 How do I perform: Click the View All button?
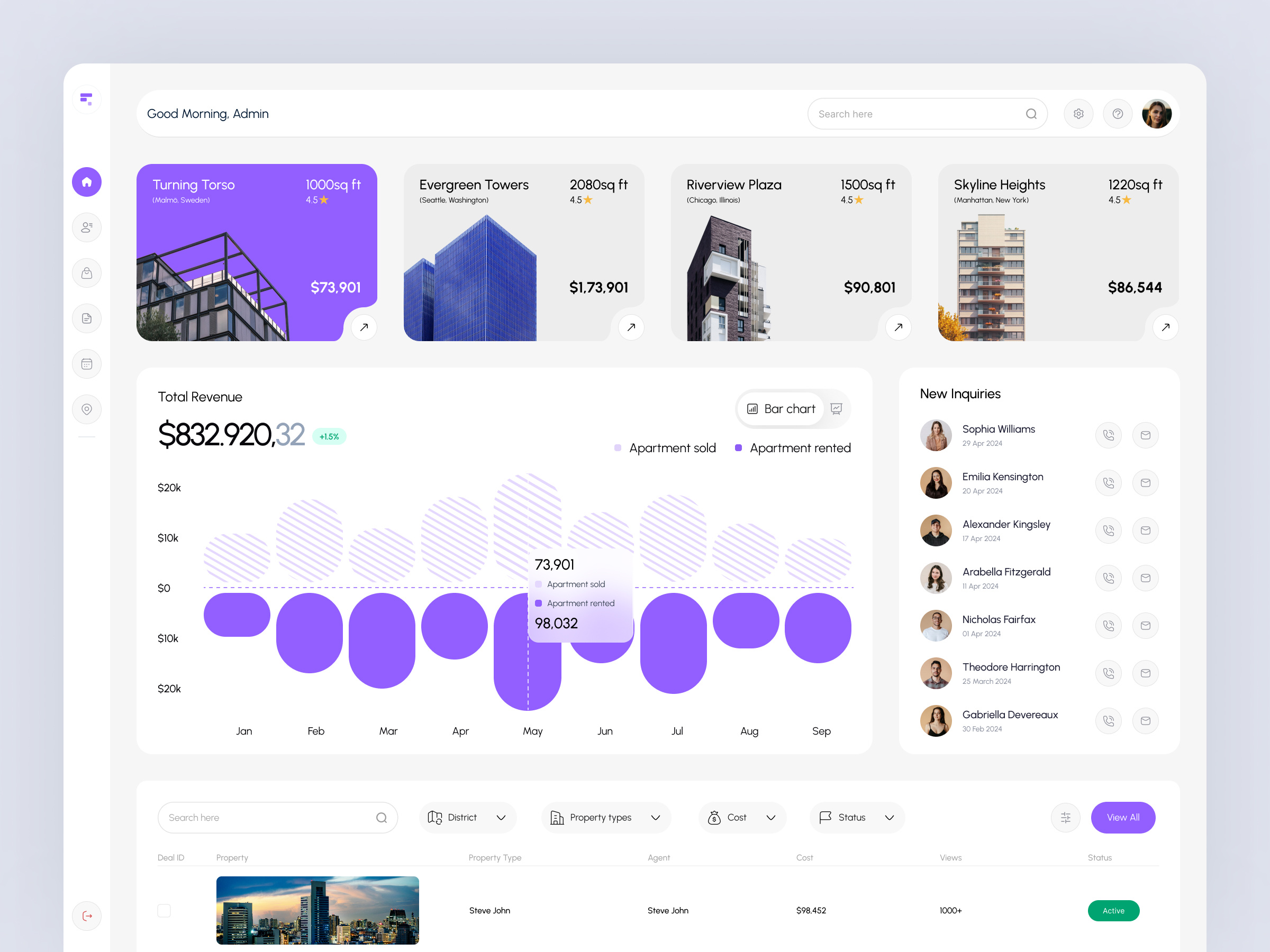pyautogui.click(x=1123, y=817)
